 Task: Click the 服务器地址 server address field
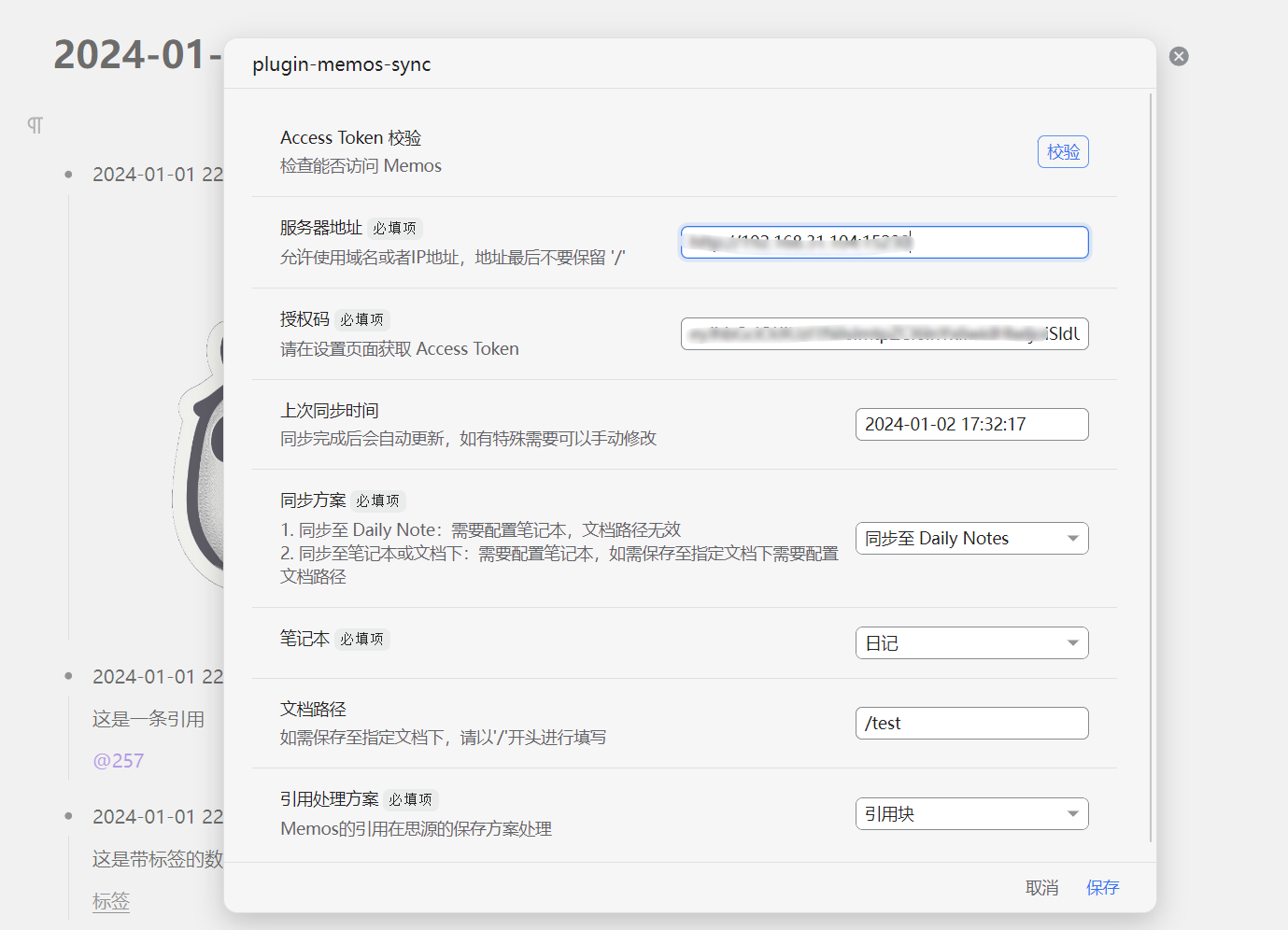coord(884,243)
